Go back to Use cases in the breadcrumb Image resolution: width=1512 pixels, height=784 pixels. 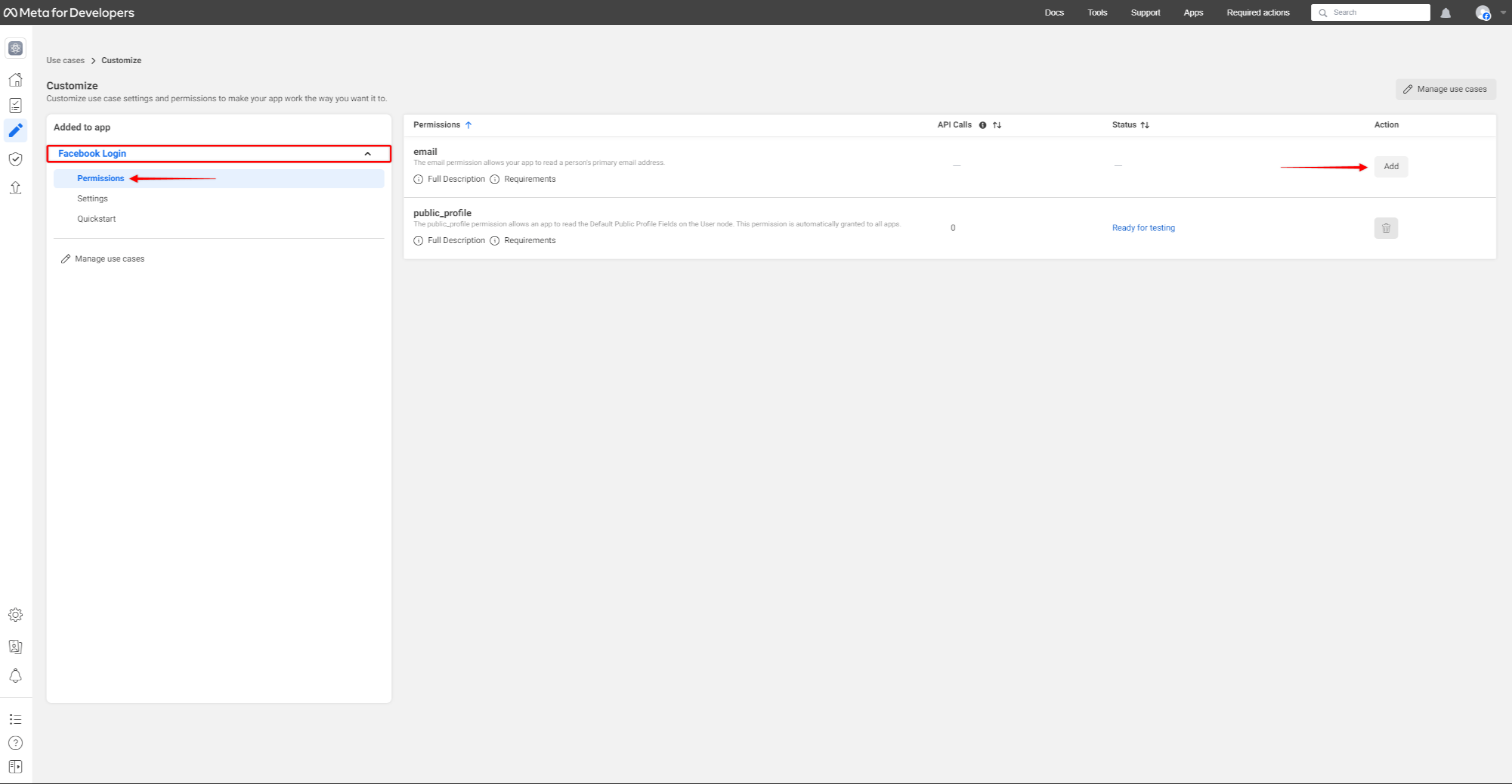point(66,61)
